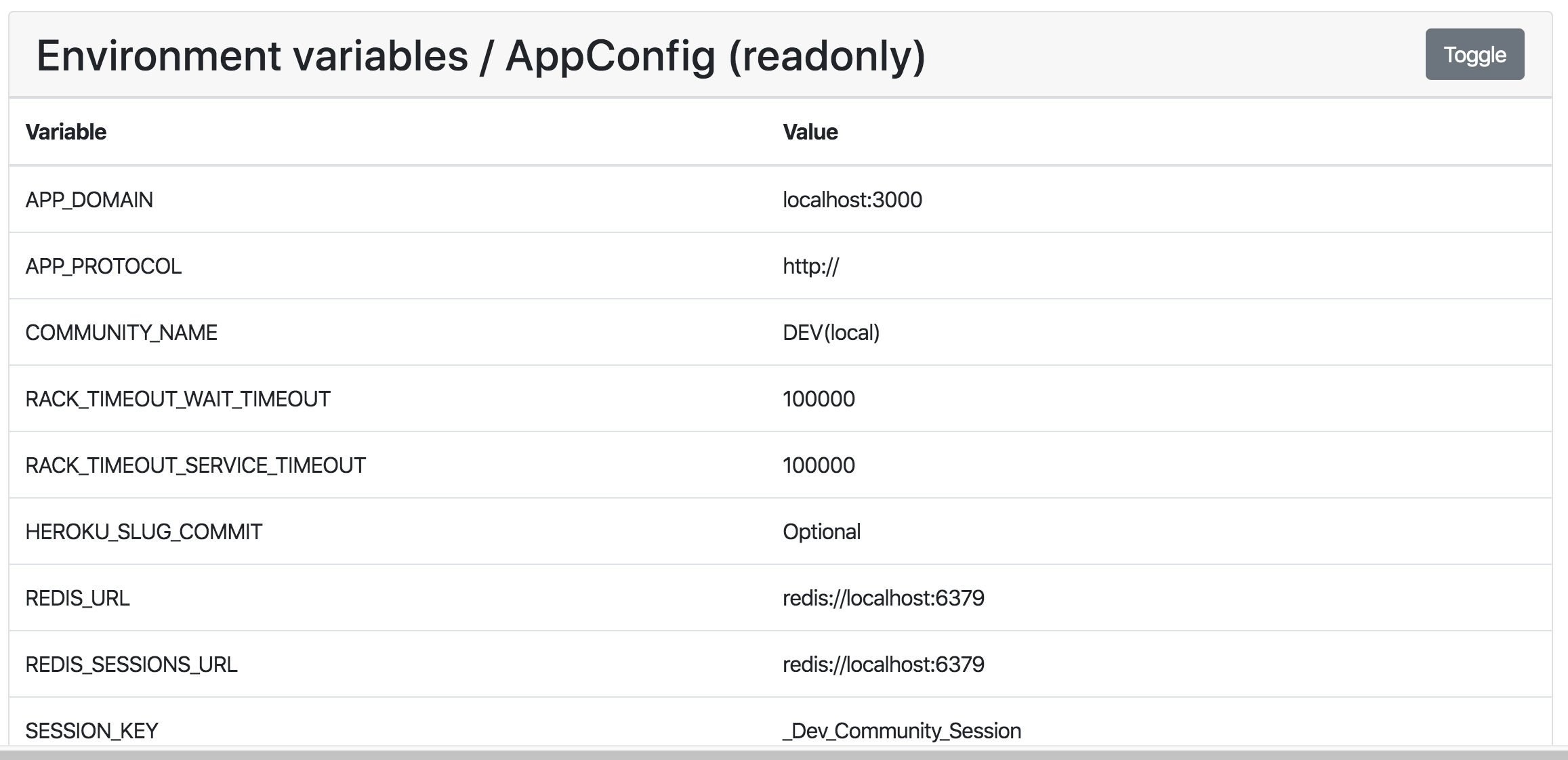Click the HEROKU_SLUG_COMMIT variable name
The width and height of the screenshot is (1568, 760).
coord(144,532)
